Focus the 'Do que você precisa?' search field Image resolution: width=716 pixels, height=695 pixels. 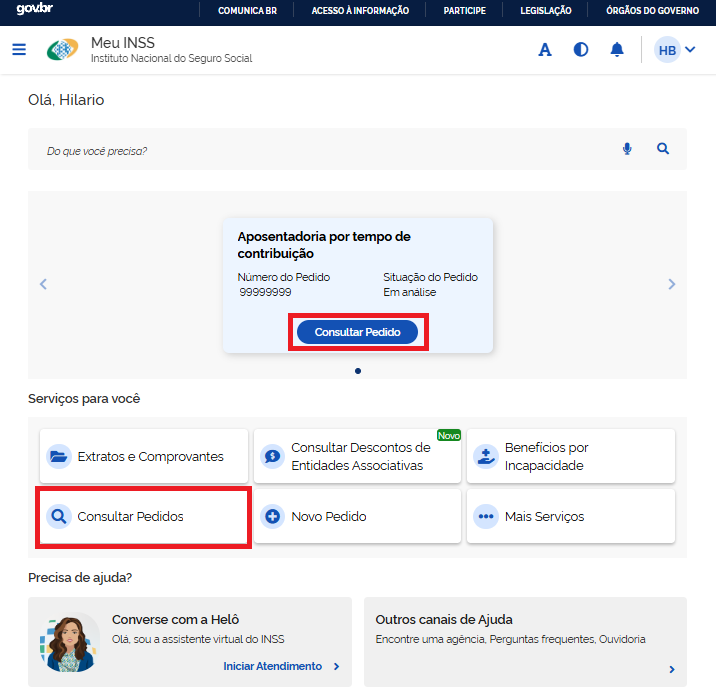[x=357, y=149]
